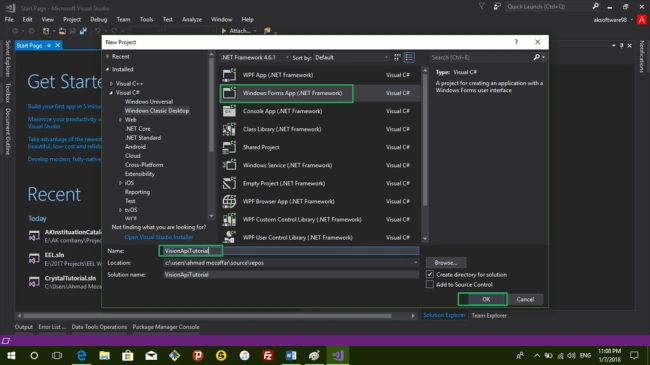This screenshot has height=365, width=650.
Task: Select WPF Browser App template
Action: 319,201
